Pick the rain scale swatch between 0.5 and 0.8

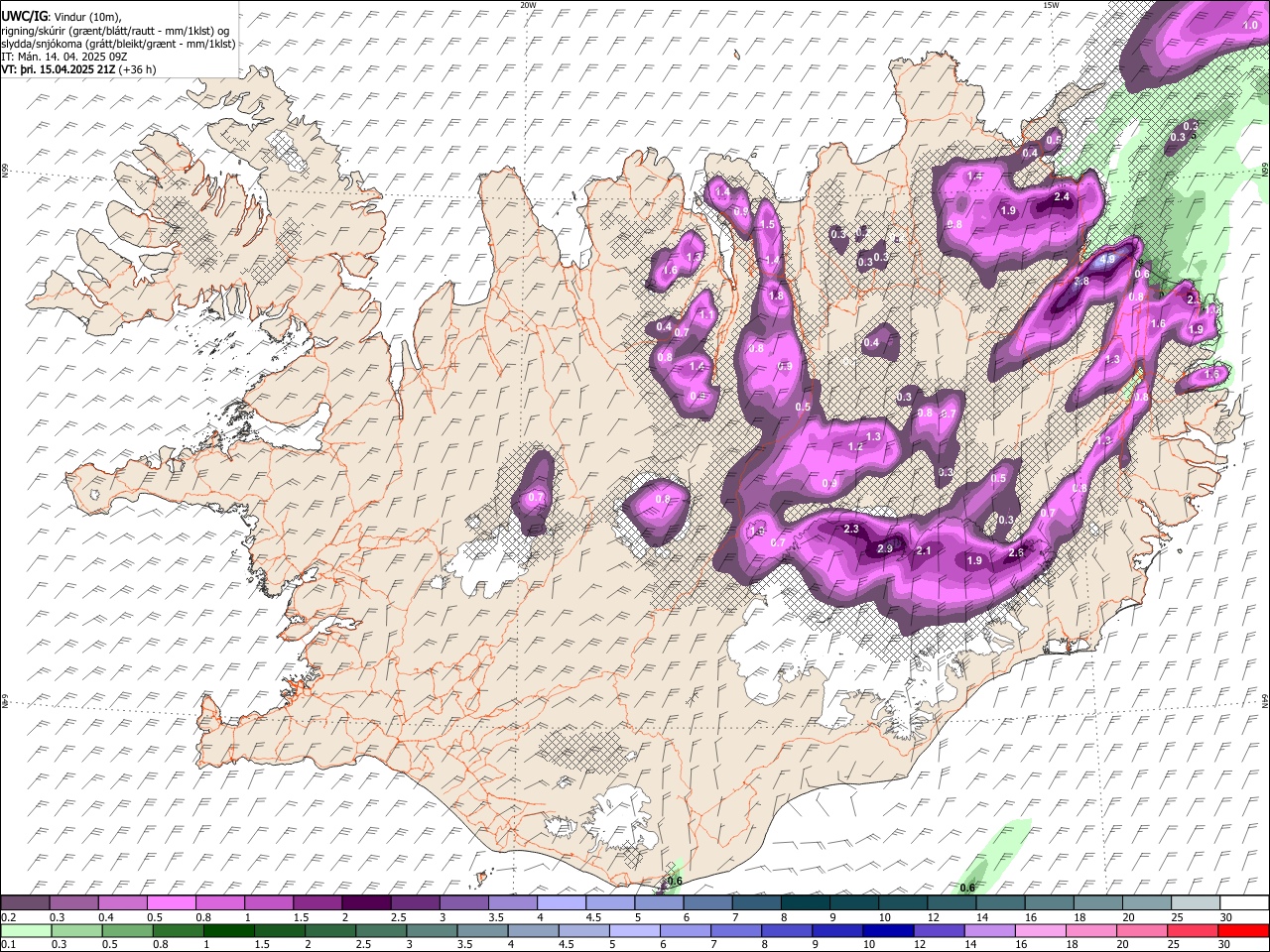click(x=127, y=931)
